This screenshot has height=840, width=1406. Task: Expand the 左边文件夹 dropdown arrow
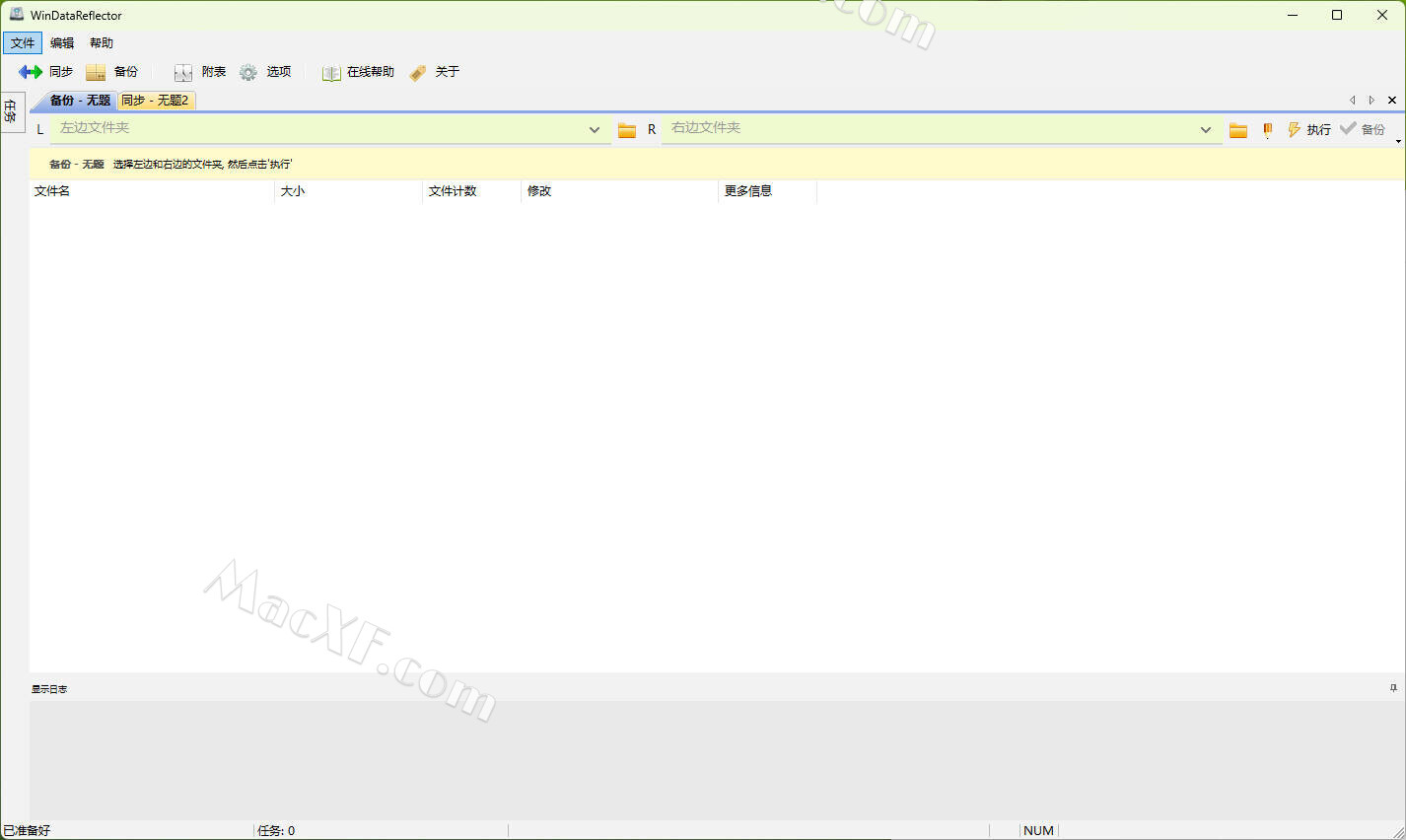(594, 130)
